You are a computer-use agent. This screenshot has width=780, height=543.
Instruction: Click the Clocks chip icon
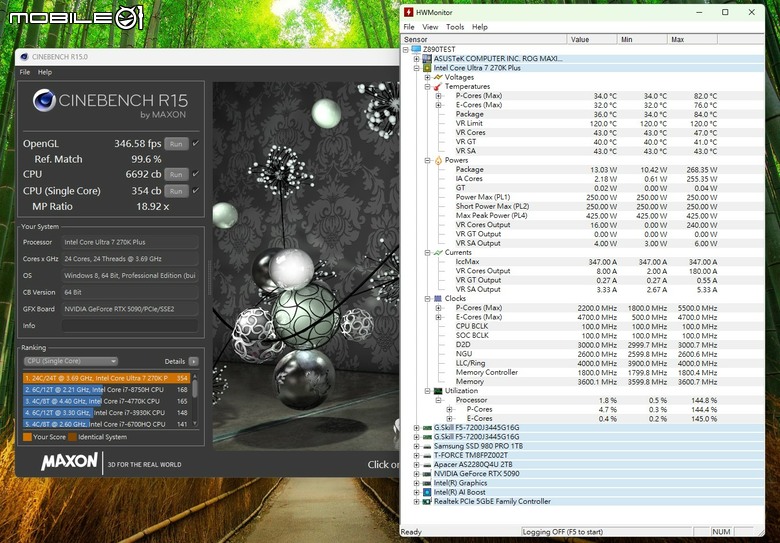pos(438,298)
